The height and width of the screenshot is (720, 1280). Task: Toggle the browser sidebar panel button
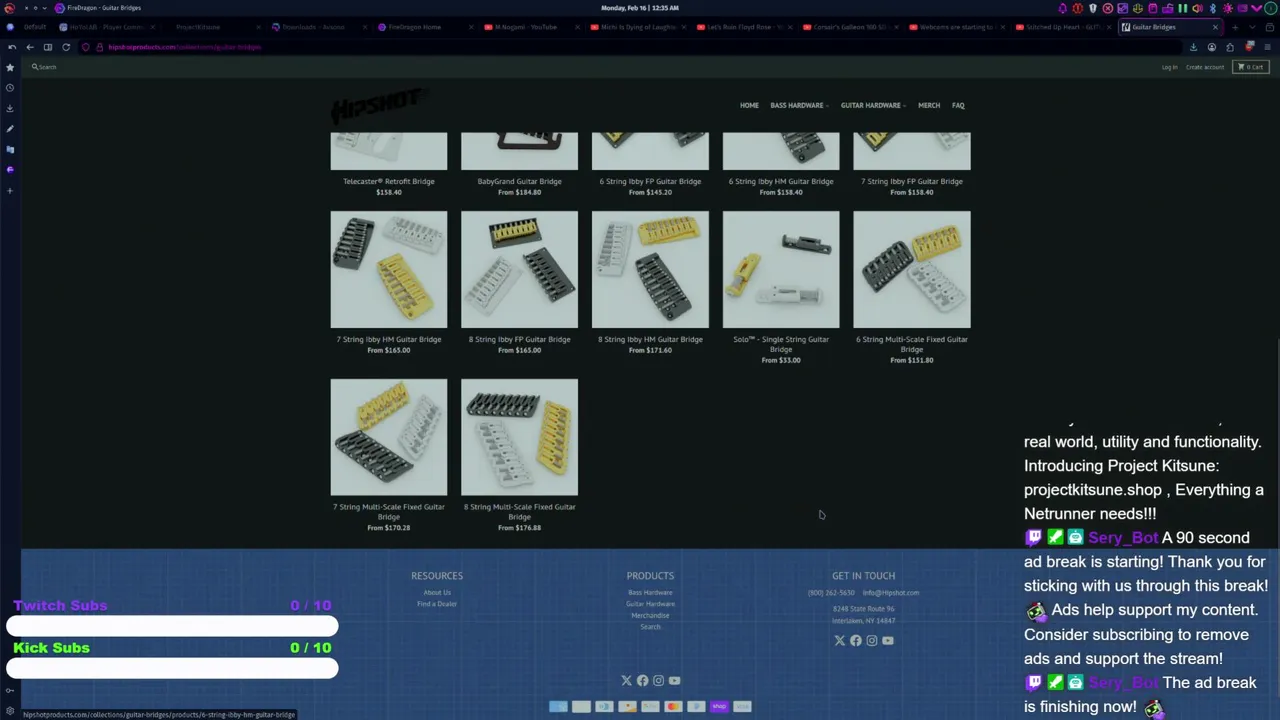pos(47,47)
